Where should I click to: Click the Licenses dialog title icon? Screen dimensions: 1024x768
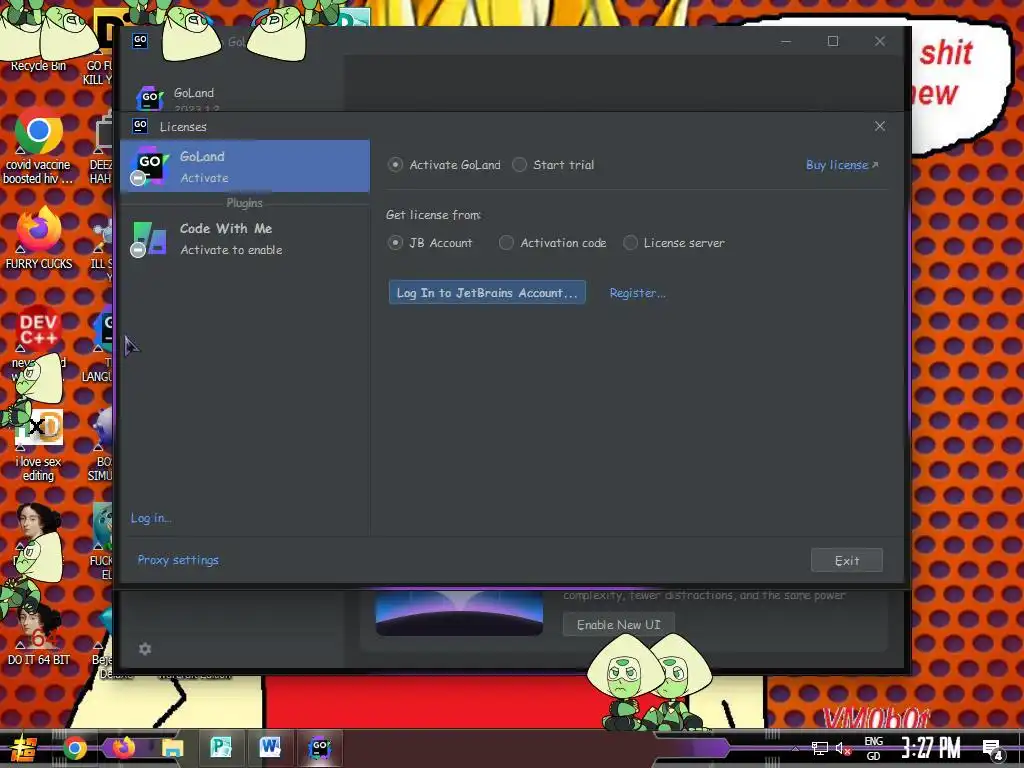[140, 125]
